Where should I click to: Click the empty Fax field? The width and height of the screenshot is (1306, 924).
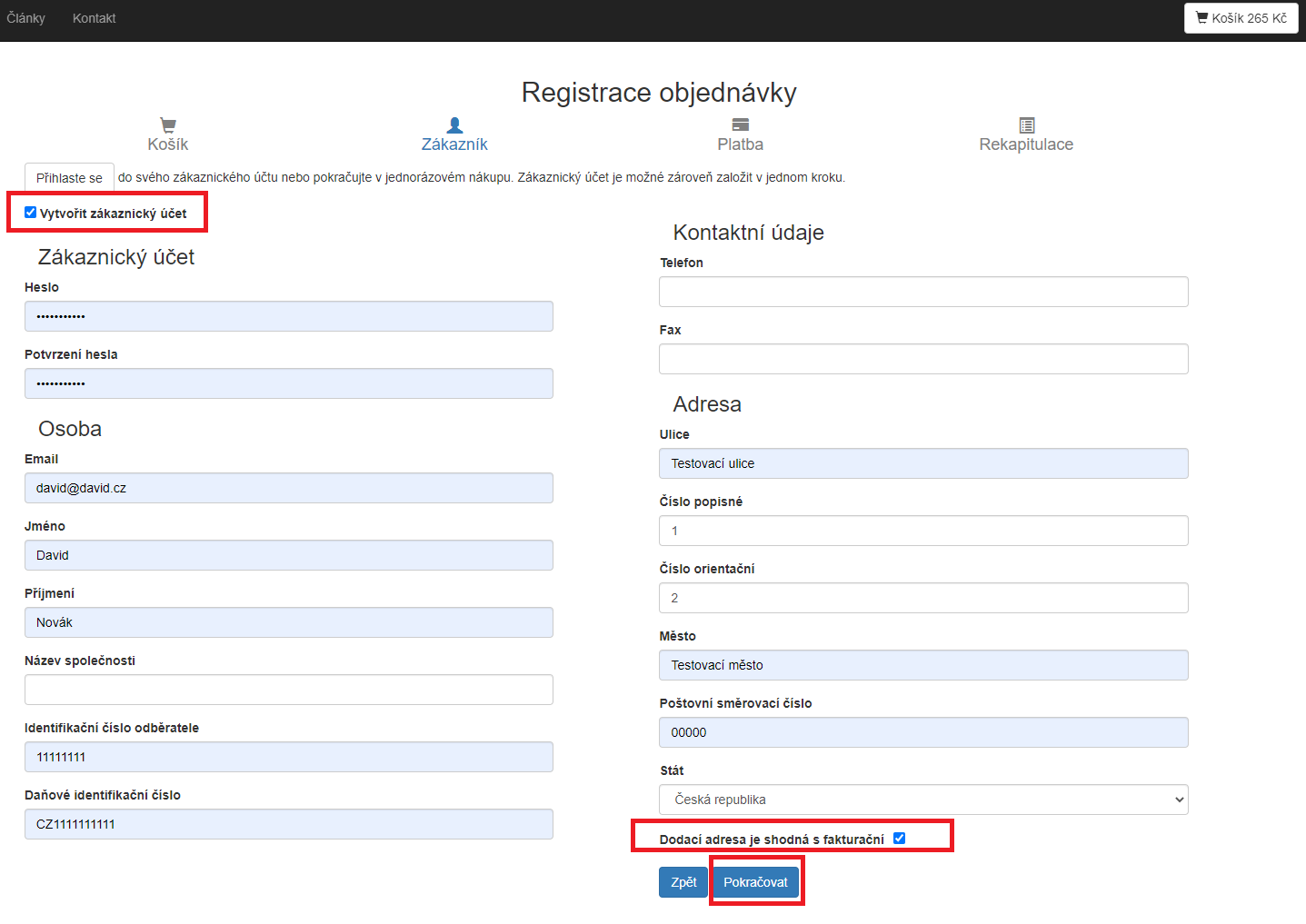pos(923,359)
